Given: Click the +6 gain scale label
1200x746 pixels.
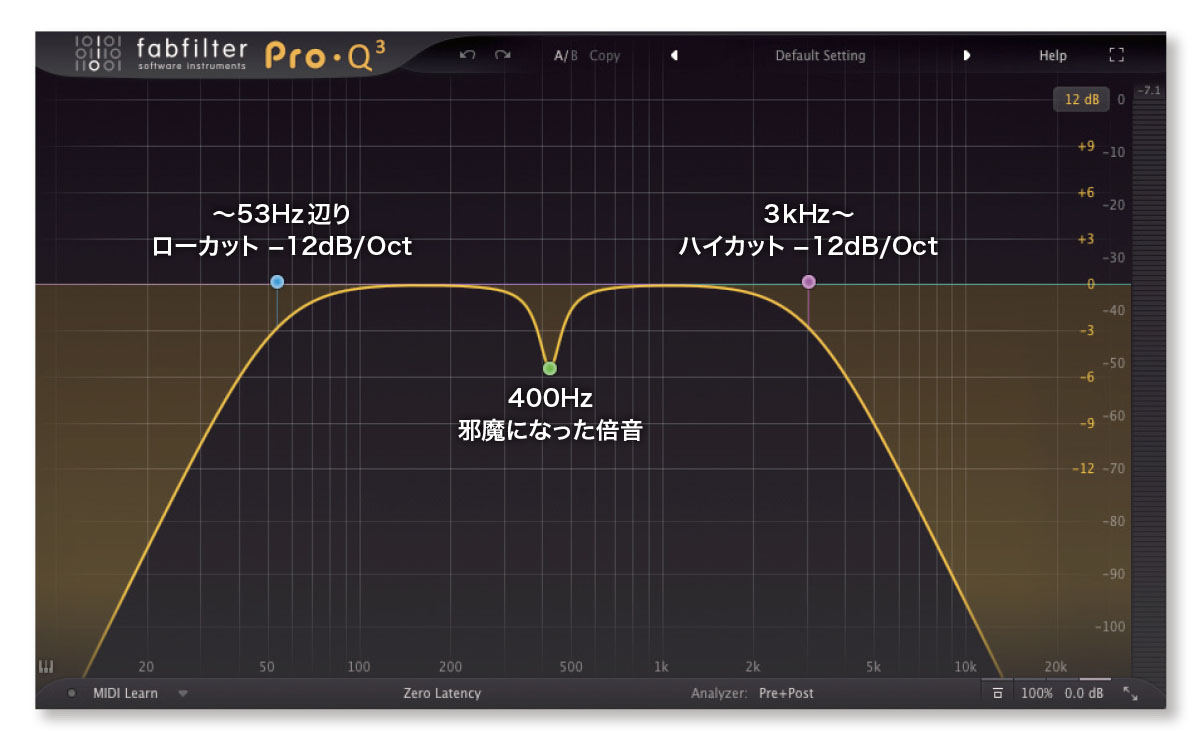Looking at the screenshot, I should coord(1086,193).
